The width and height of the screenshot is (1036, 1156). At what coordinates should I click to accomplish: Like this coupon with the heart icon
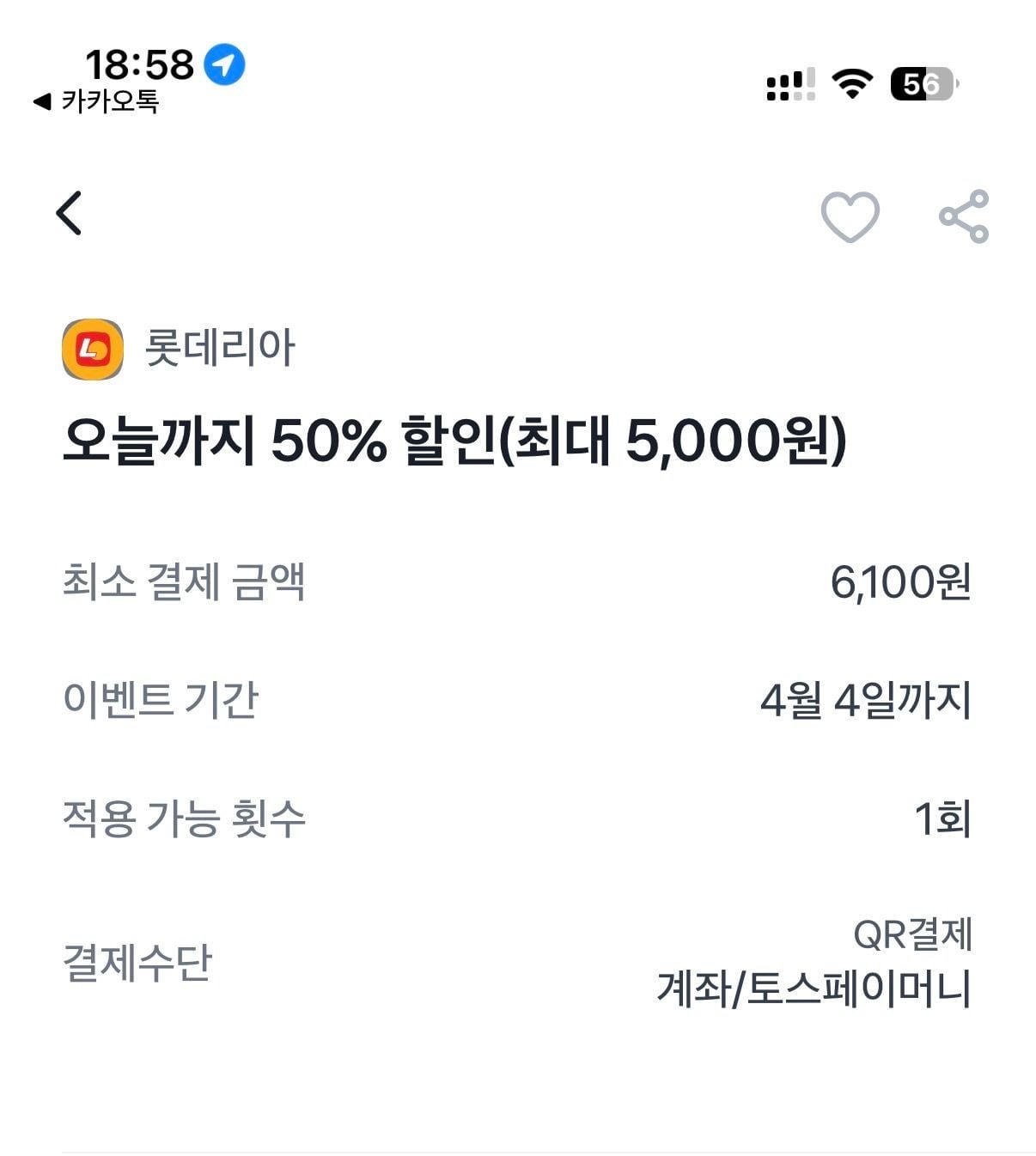coord(850,216)
